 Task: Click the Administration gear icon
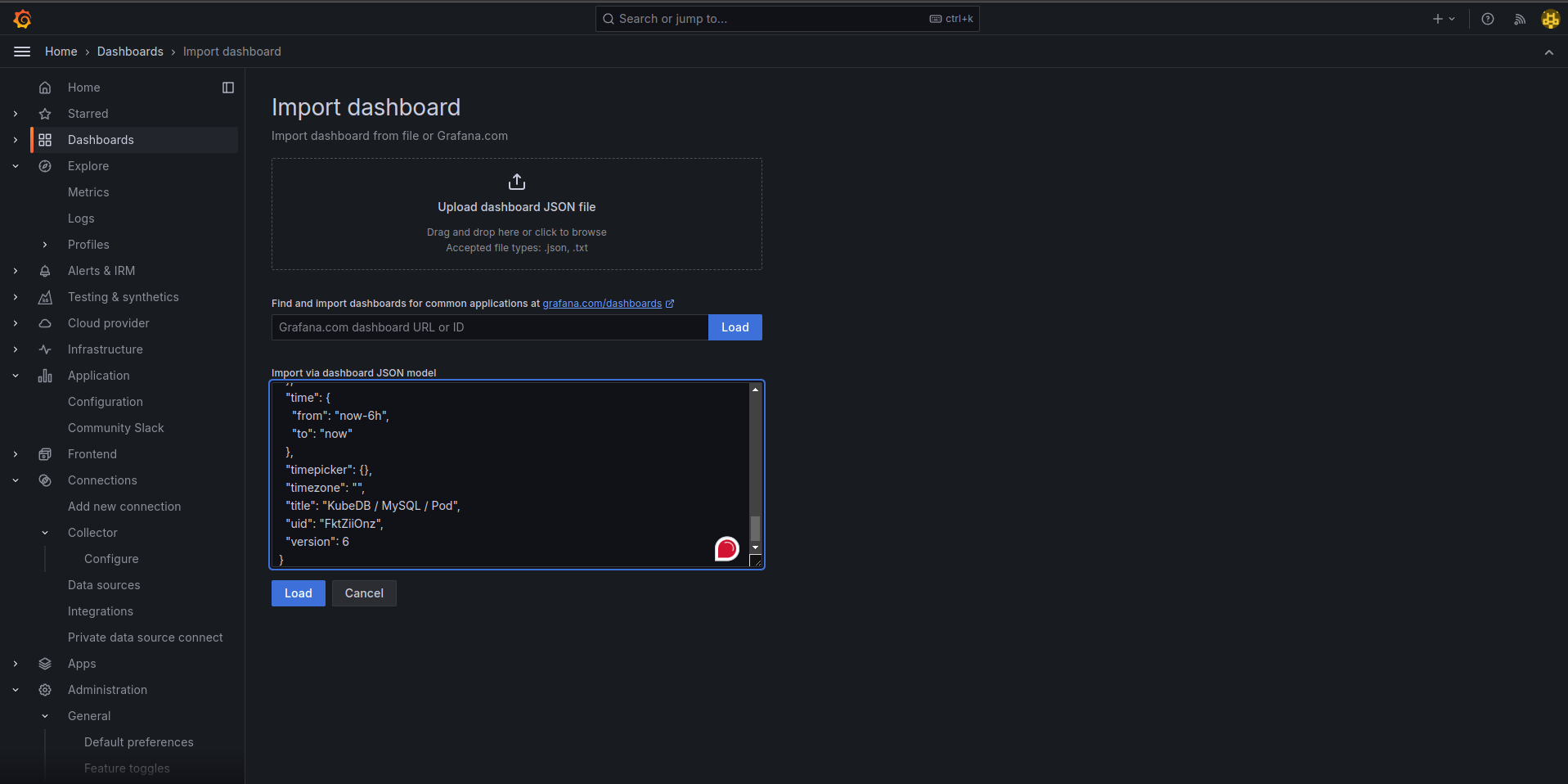coord(45,690)
